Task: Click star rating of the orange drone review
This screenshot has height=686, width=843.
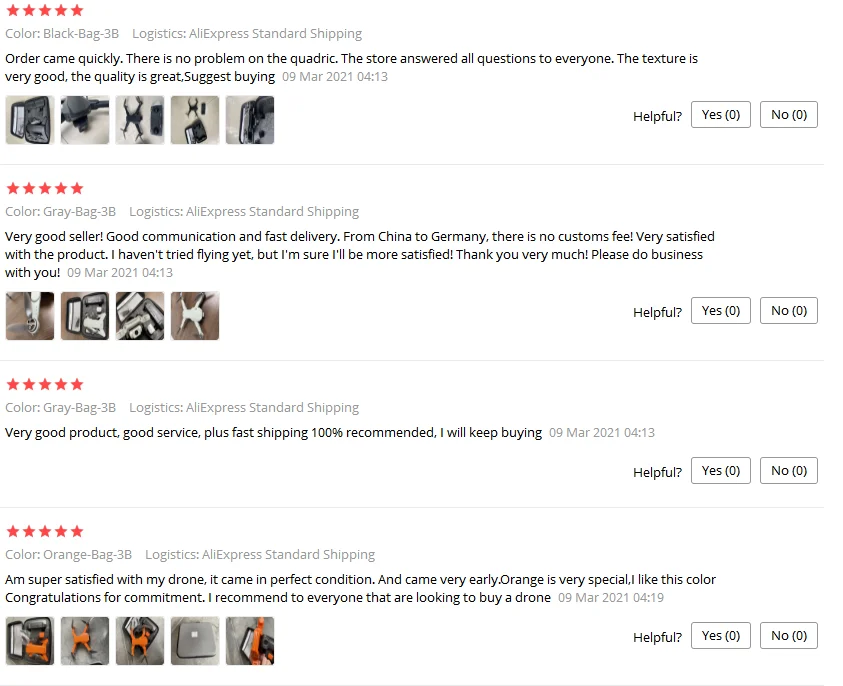Action: [45, 532]
